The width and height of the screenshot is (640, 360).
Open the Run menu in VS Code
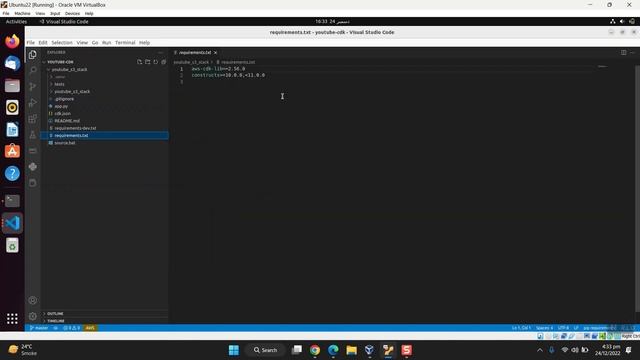coord(107,42)
